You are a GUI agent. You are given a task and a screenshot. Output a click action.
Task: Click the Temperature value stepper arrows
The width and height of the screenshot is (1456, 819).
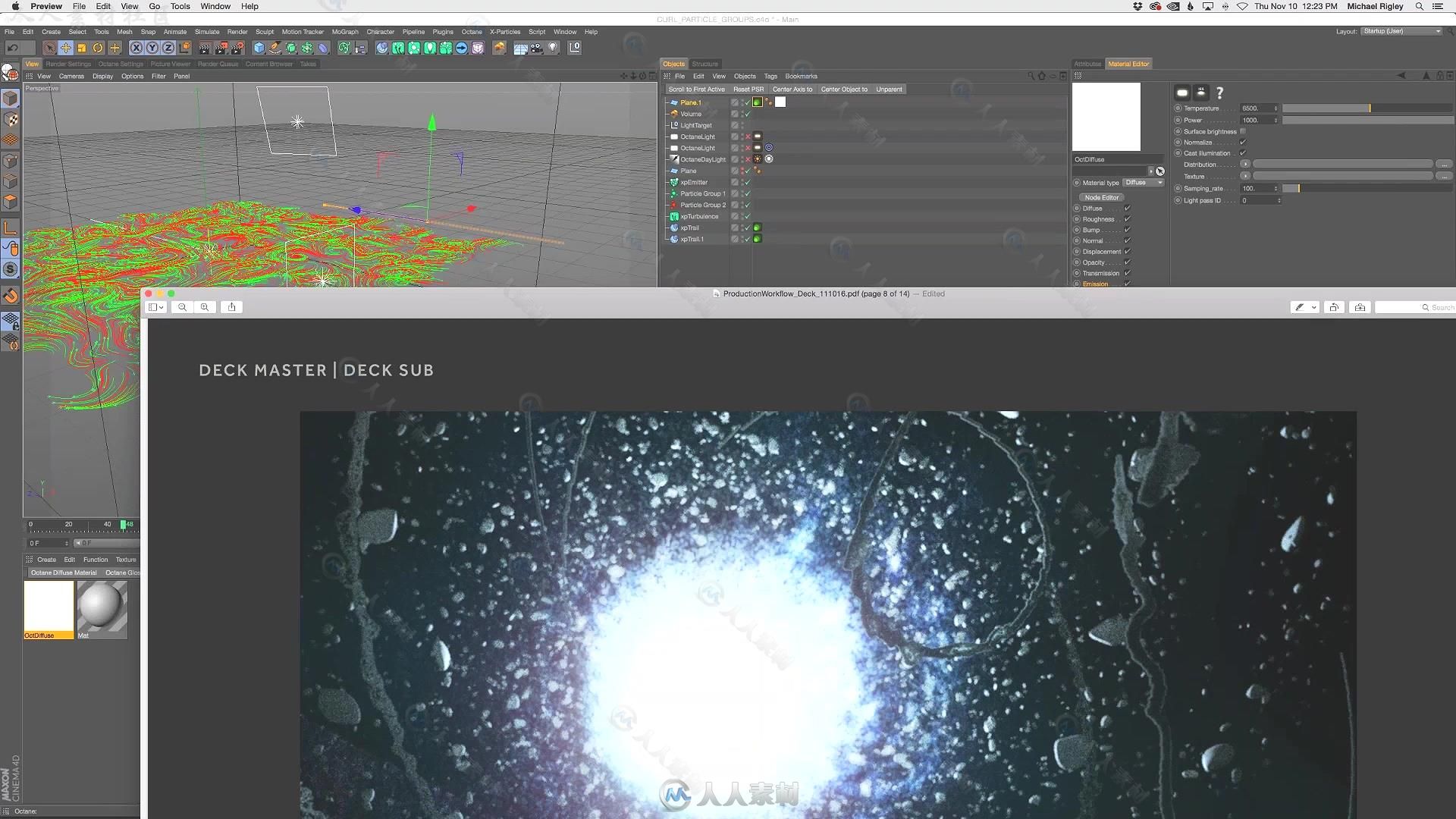1276,108
